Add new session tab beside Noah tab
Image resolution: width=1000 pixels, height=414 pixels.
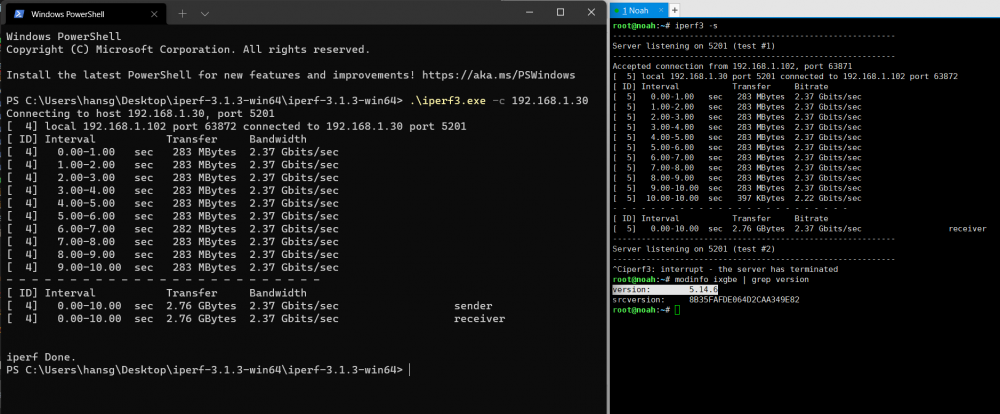[674, 10]
